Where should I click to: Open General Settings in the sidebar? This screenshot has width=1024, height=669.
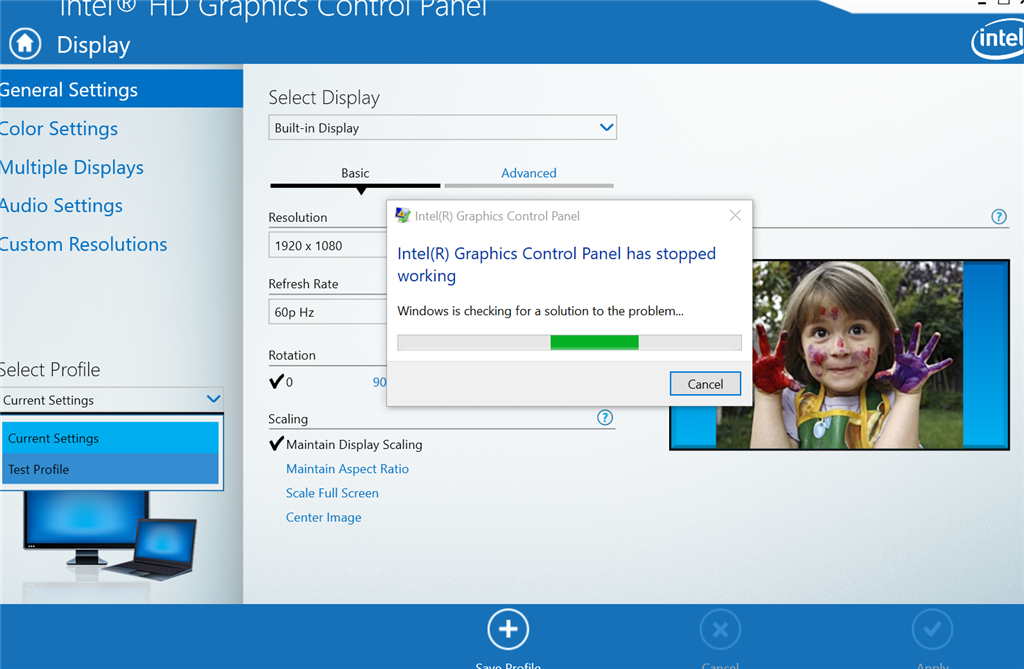[x=121, y=90]
